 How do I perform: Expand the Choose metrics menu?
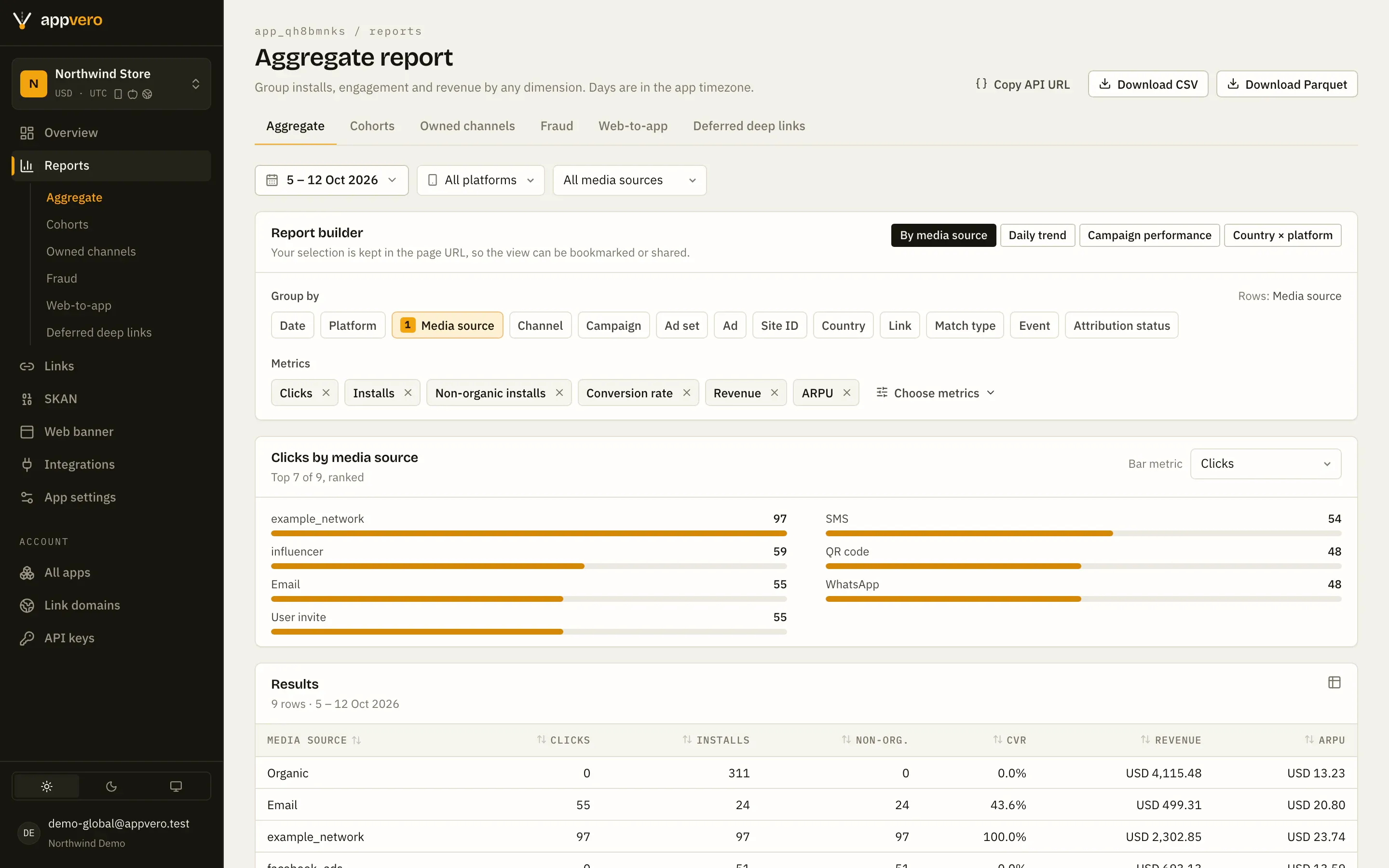[935, 393]
